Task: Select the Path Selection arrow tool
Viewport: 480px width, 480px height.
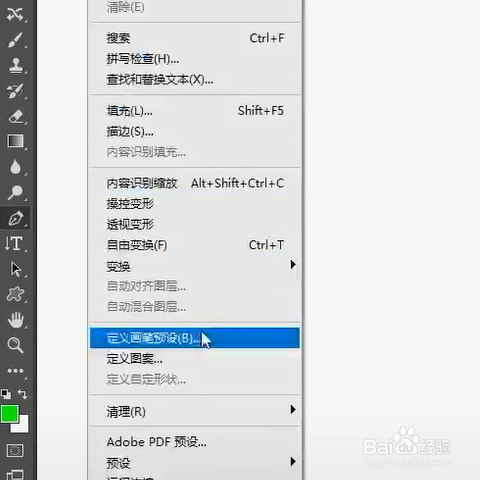Action: point(15,269)
